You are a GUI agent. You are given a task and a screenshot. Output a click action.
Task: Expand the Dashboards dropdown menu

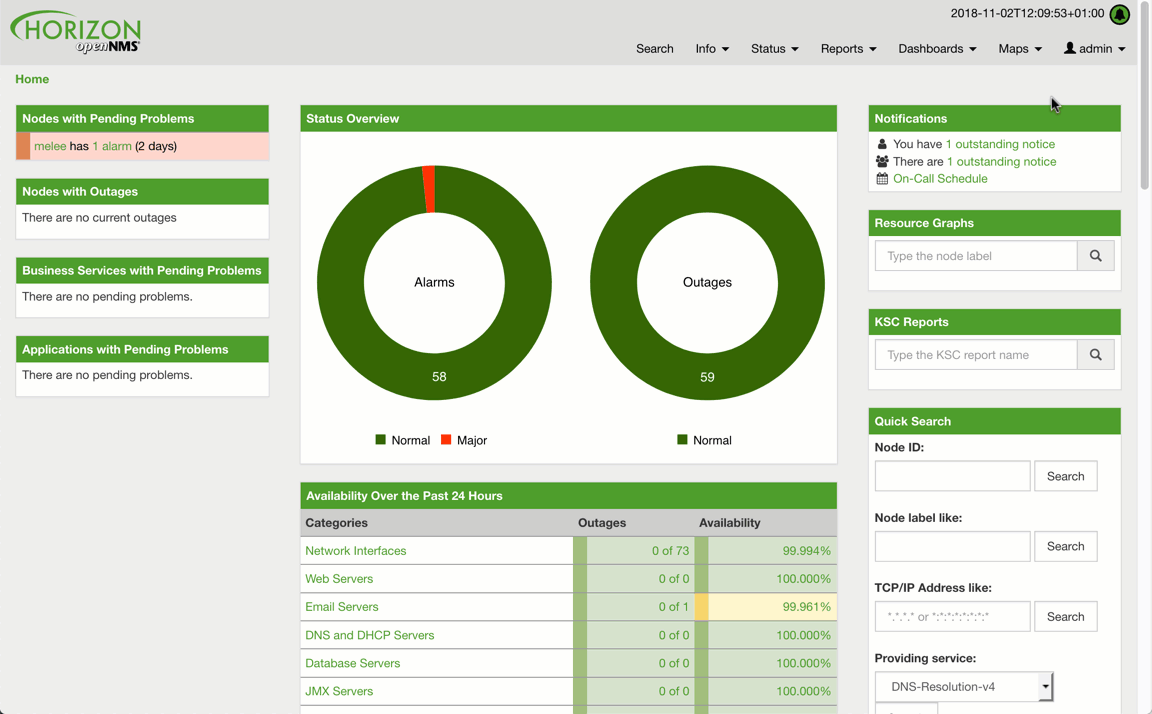coord(936,49)
